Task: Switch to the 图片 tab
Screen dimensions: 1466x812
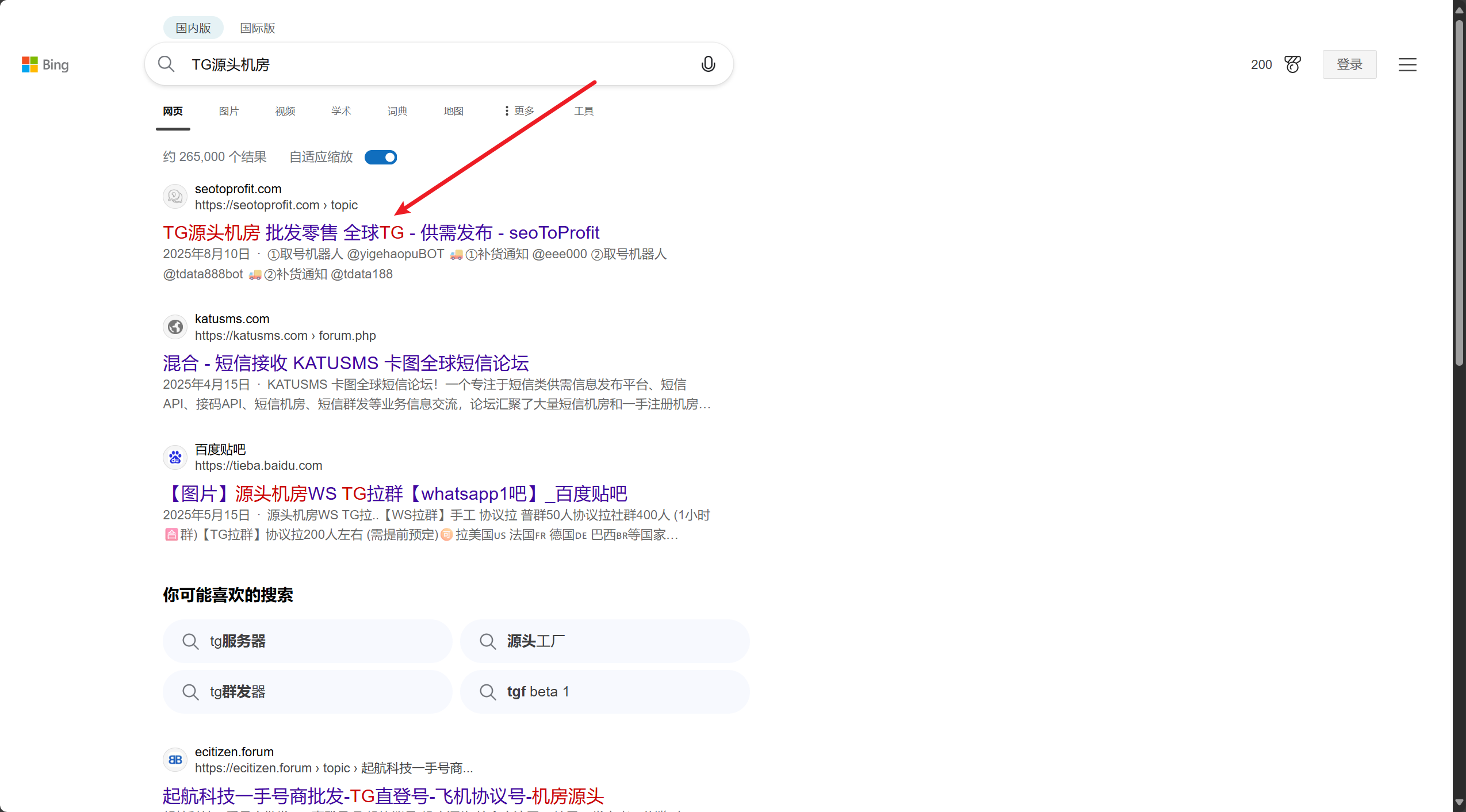Action: click(x=228, y=111)
